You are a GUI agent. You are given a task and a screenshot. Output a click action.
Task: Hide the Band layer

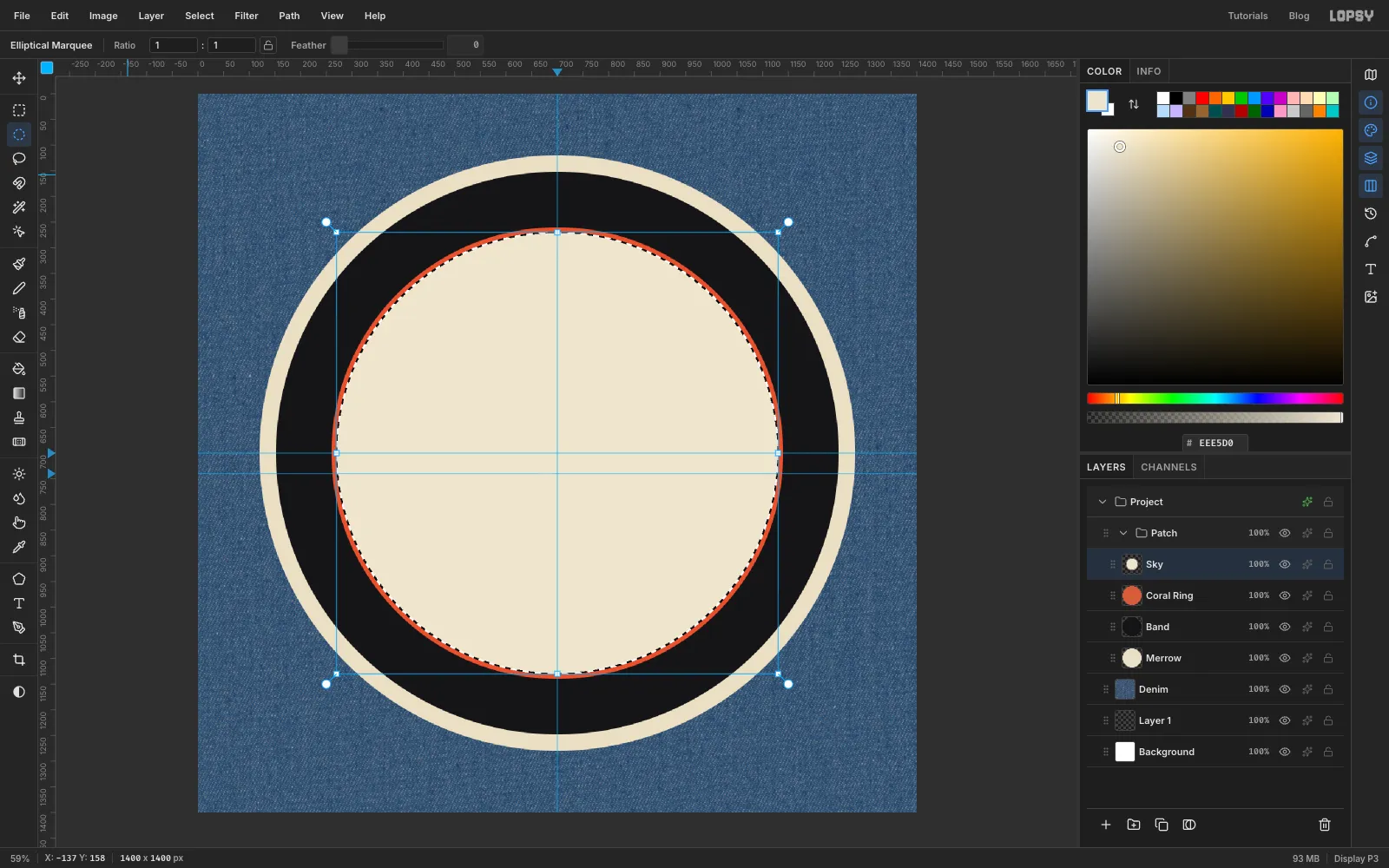point(1285,627)
